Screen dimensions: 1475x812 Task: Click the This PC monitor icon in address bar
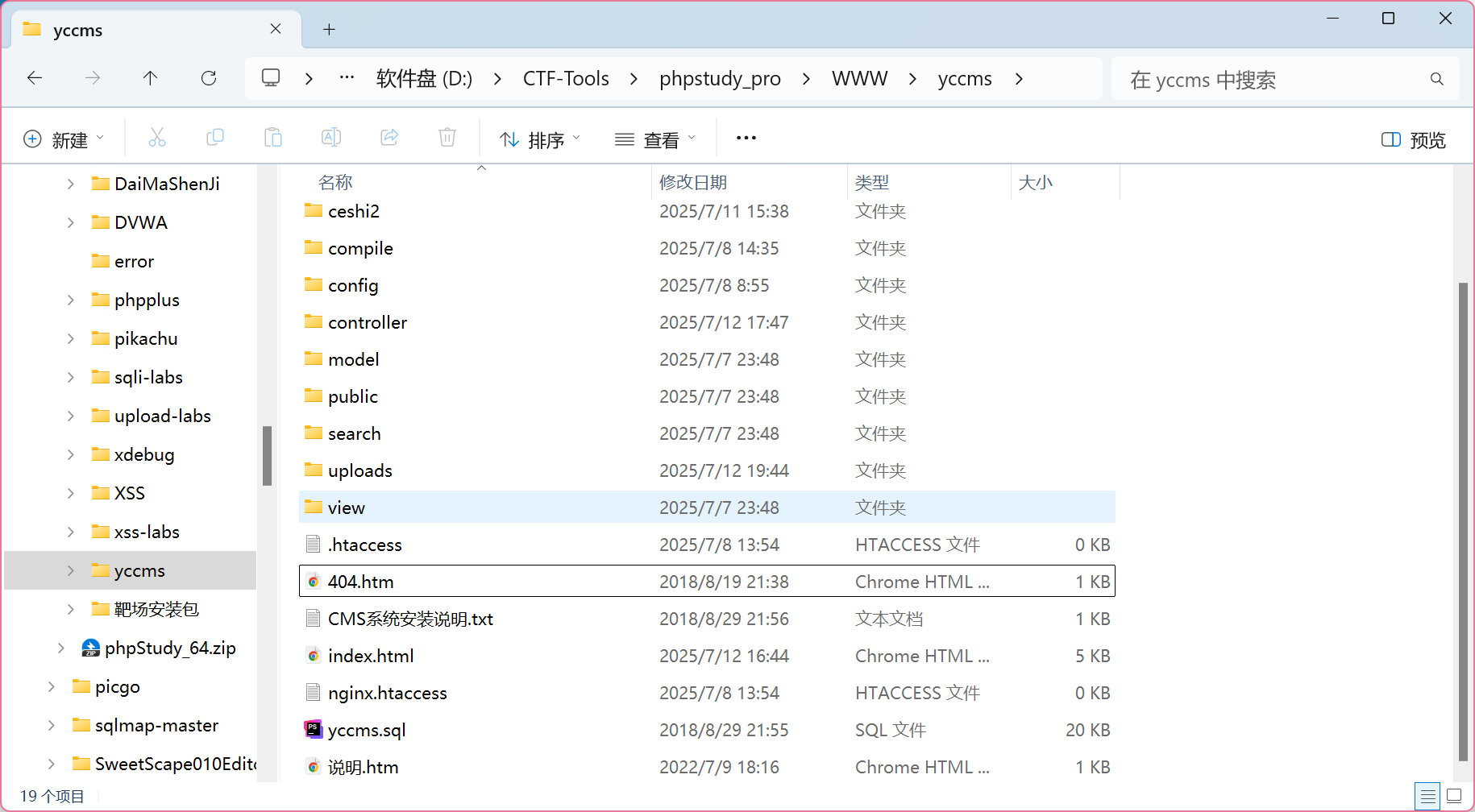pos(271,78)
